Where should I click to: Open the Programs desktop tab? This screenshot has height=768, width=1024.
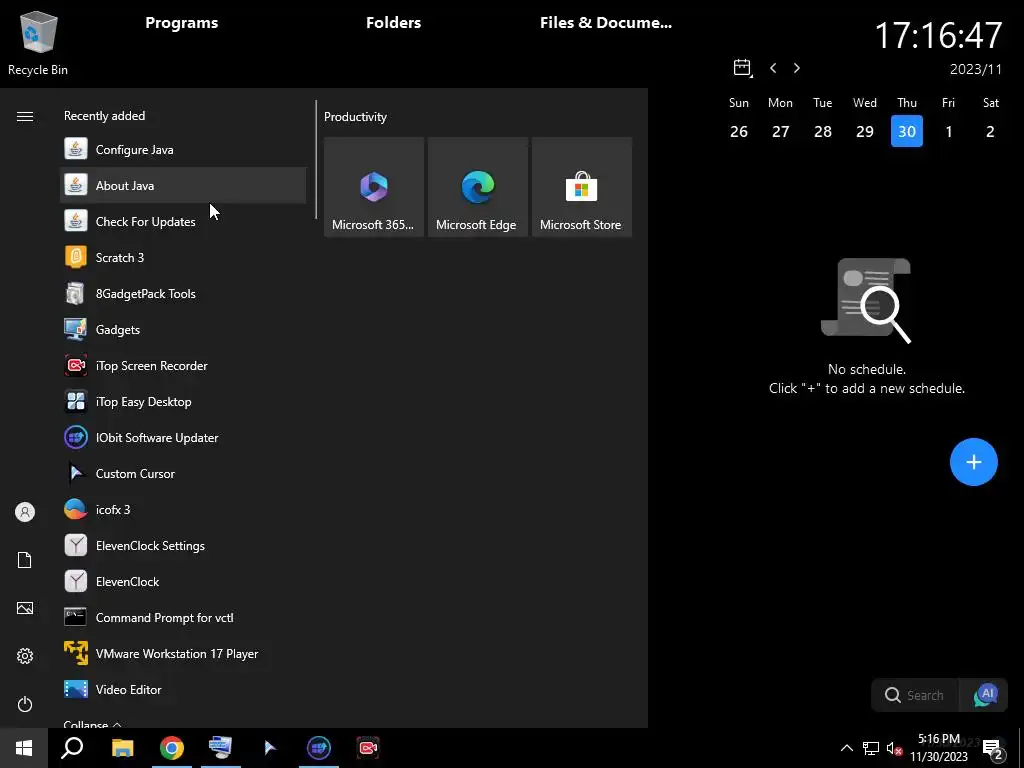click(182, 23)
